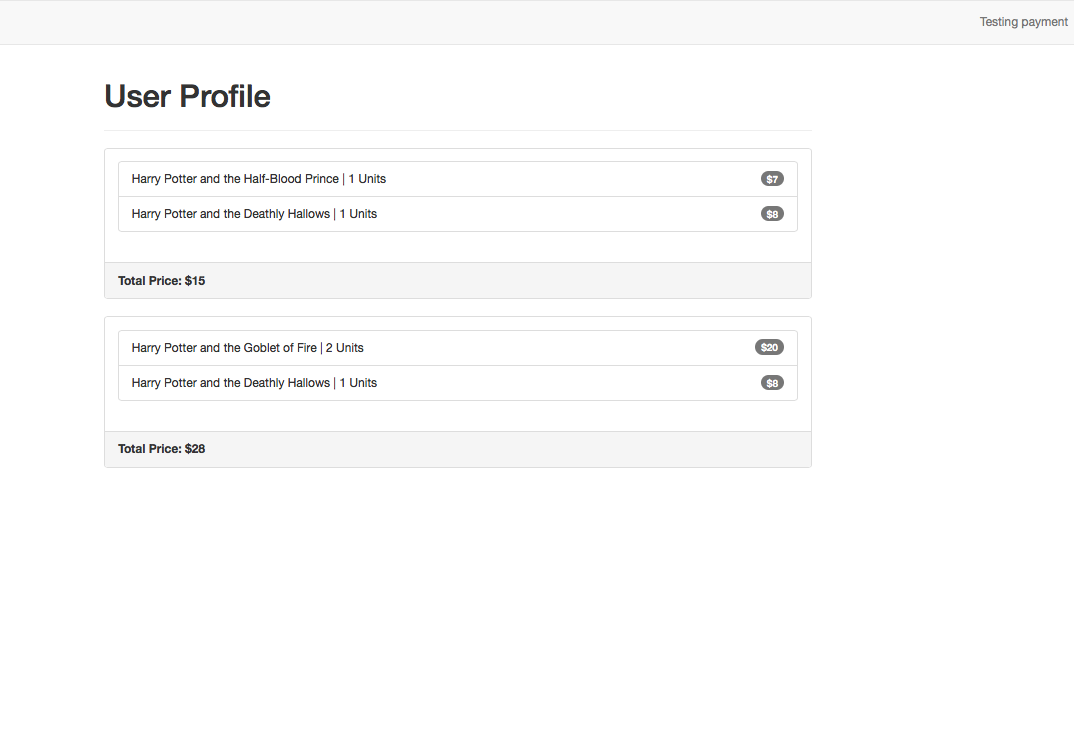Image resolution: width=1074 pixels, height=751 pixels.
Task: Click the Total Price: $28 footer
Action: (458, 449)
